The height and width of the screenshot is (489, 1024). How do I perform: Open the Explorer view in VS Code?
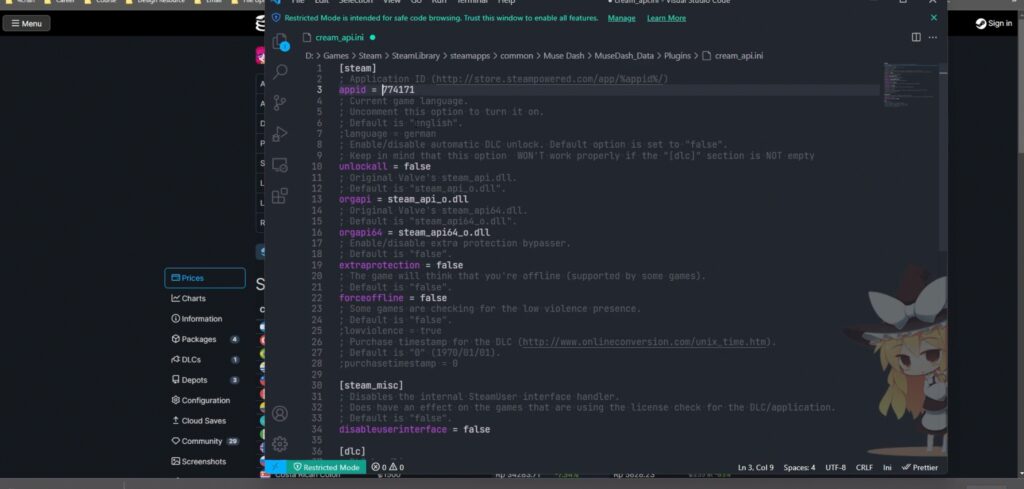(x=280, y=42)
